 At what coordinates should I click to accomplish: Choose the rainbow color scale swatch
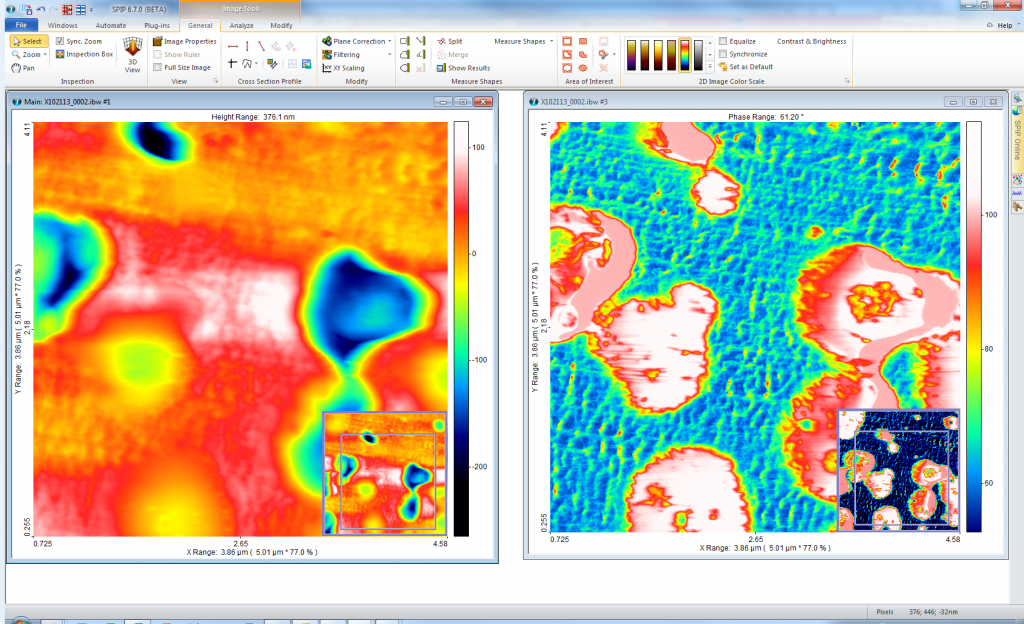tap(684, 56)
